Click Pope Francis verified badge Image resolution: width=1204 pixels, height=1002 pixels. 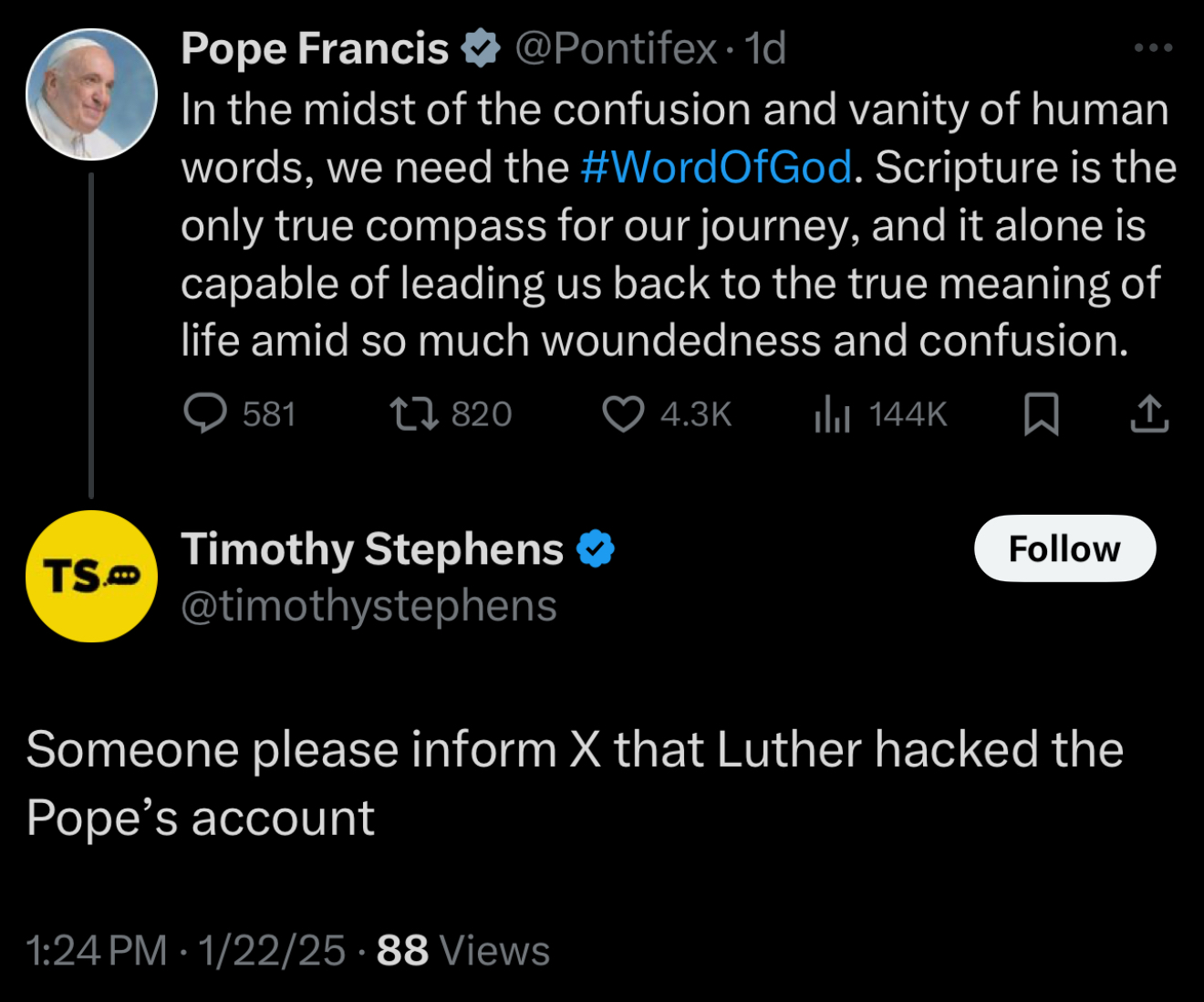tap(481, 48)
